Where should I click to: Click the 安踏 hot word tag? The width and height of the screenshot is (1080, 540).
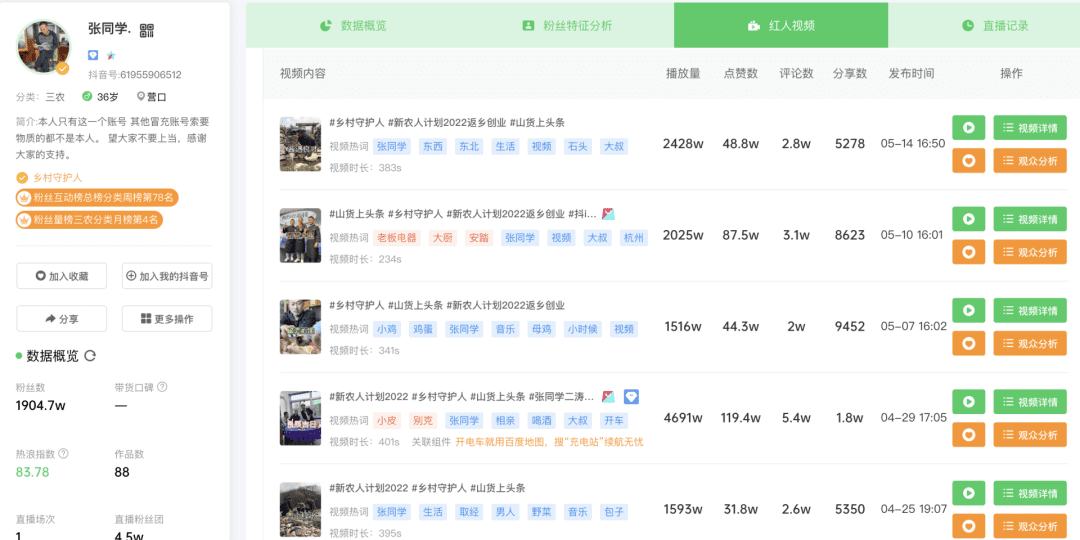pos(477,238)
